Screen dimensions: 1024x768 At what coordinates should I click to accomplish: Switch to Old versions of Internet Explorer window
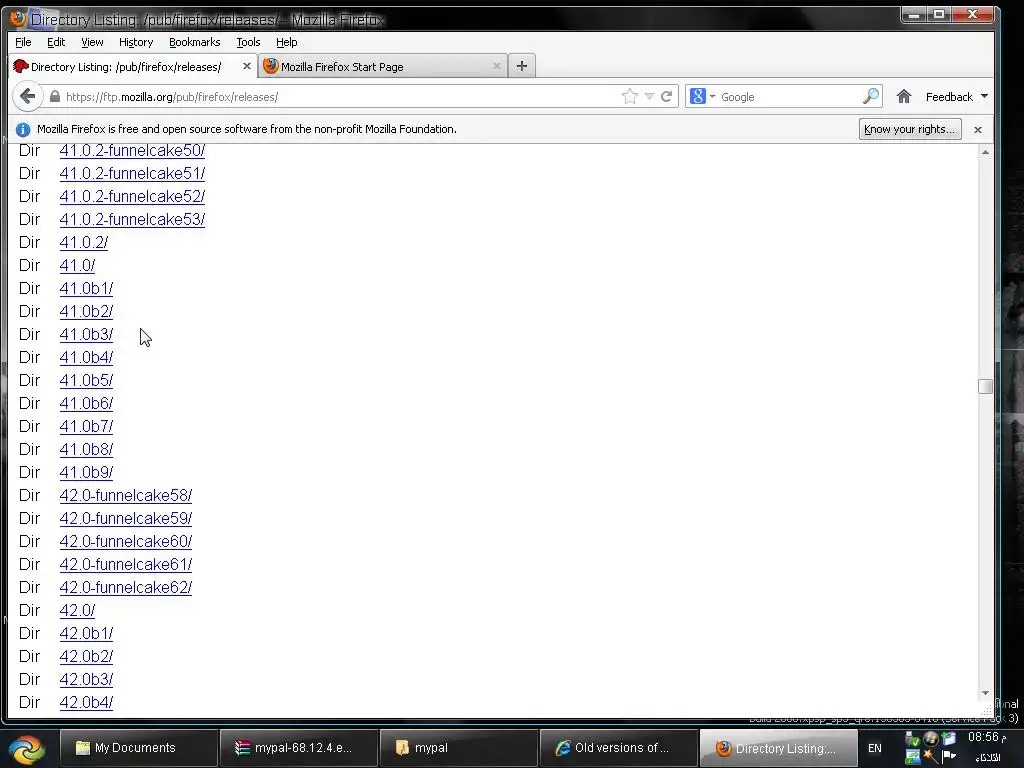coord(619,748)
